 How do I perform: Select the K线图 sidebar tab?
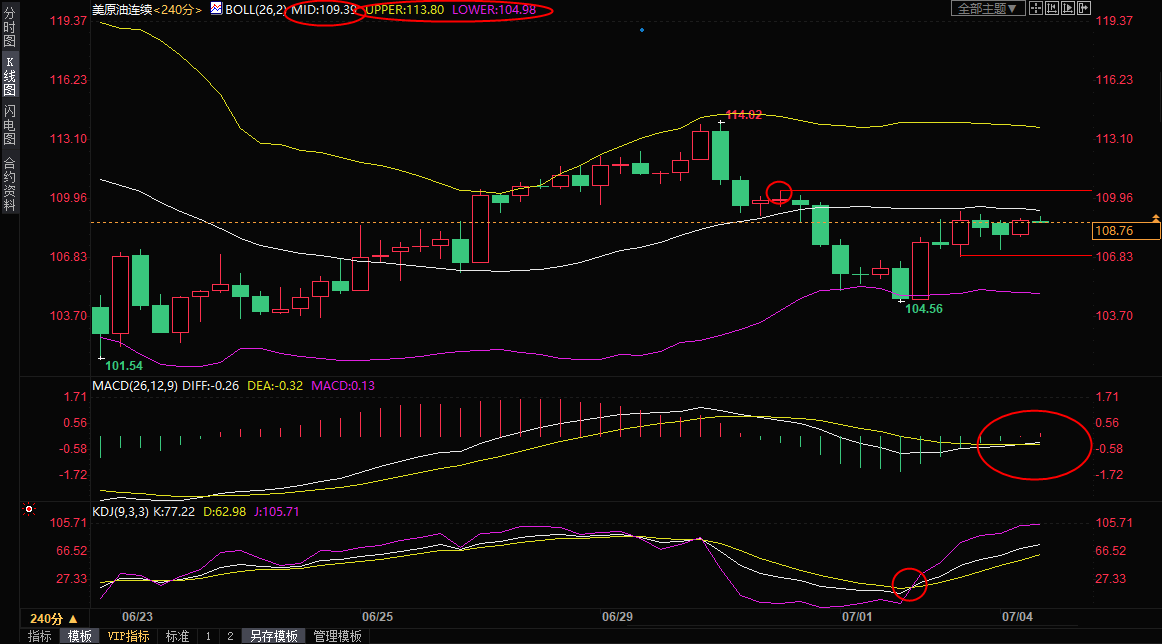pyautogui.click(x=9, y=75)
